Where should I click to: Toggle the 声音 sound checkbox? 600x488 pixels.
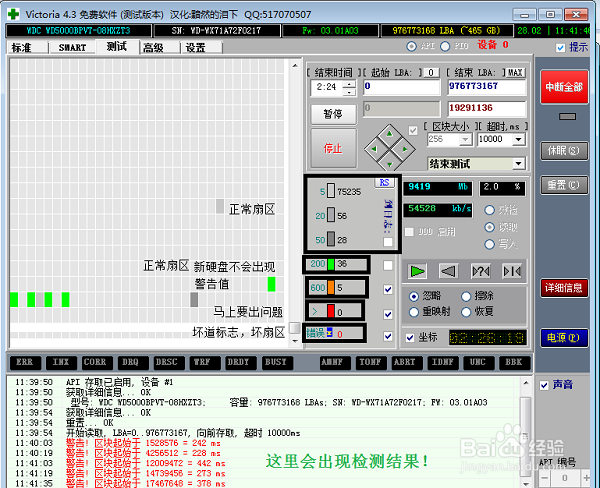click(x=544, y=385)
